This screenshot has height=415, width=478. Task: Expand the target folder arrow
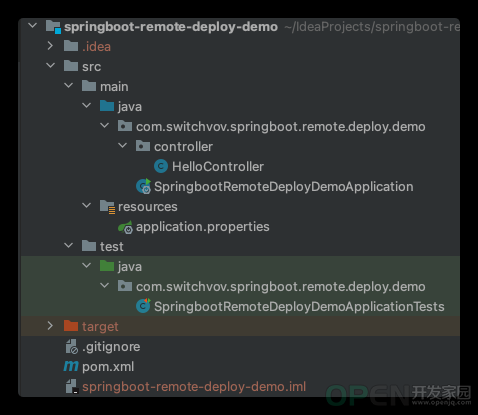pos(50,326)
